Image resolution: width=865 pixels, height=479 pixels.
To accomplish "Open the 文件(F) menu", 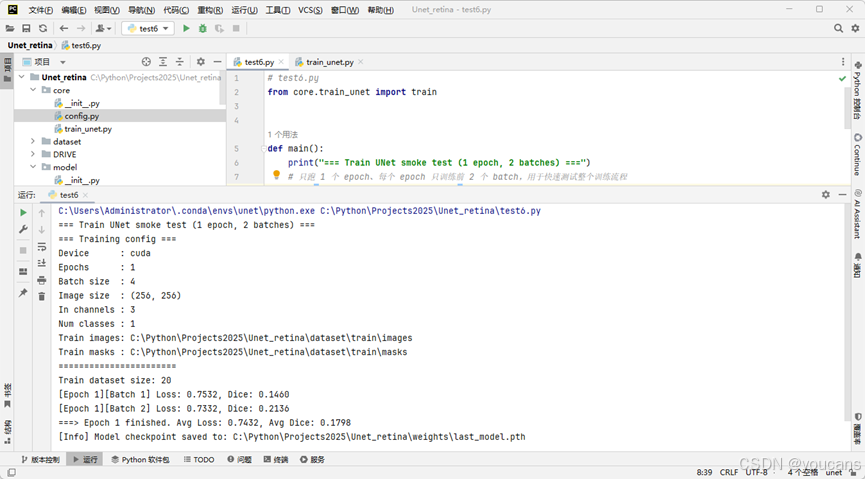I will click(41, 10).
